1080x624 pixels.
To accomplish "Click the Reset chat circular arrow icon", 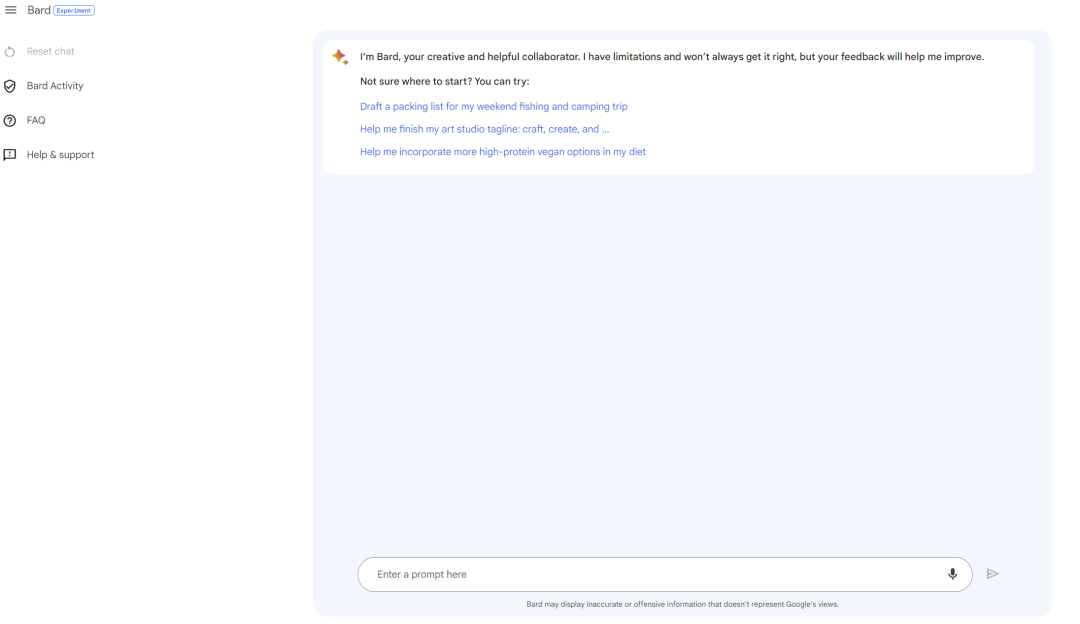I will click(x=10, y=52).
